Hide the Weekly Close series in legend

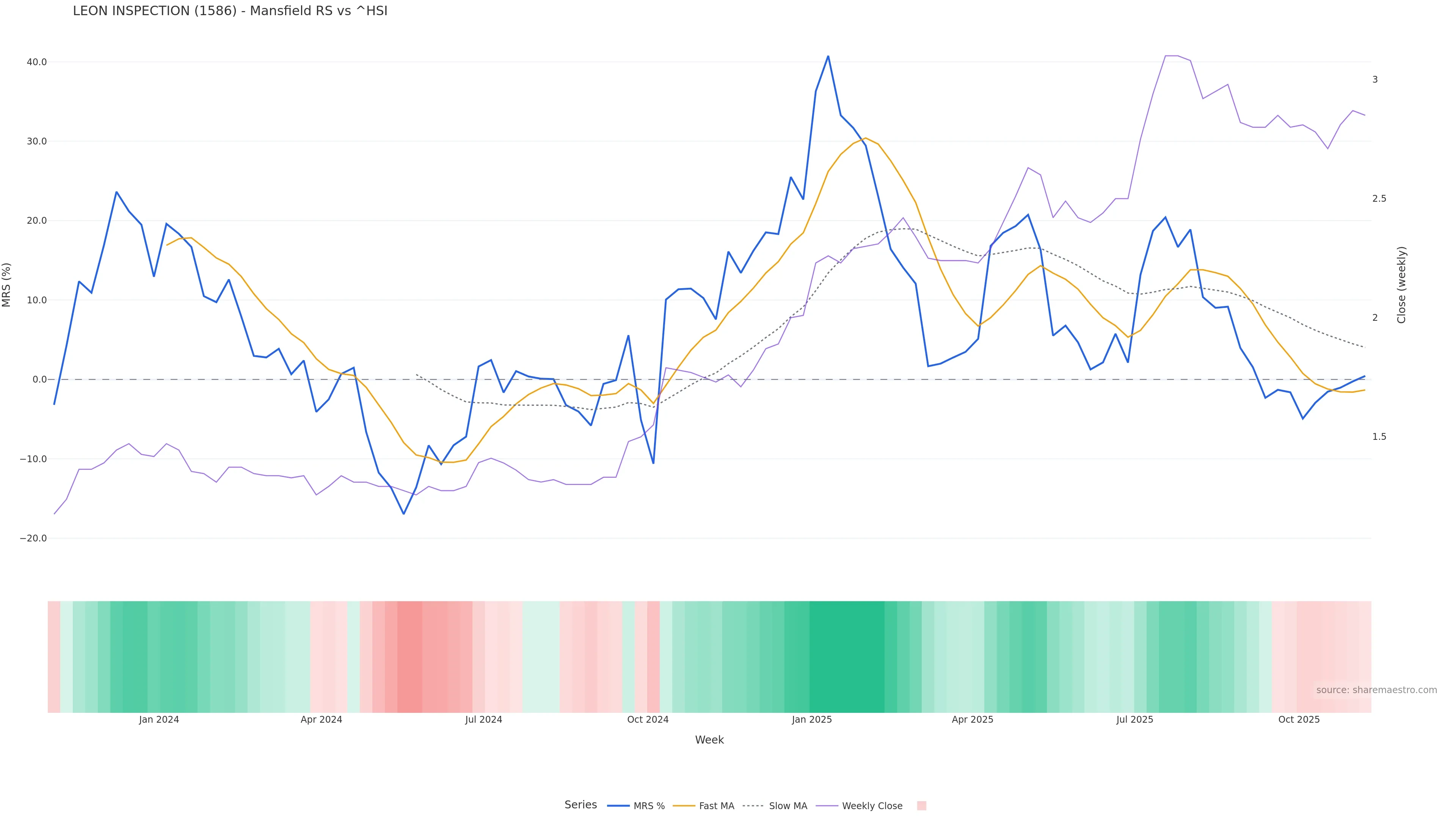point(860,806)
